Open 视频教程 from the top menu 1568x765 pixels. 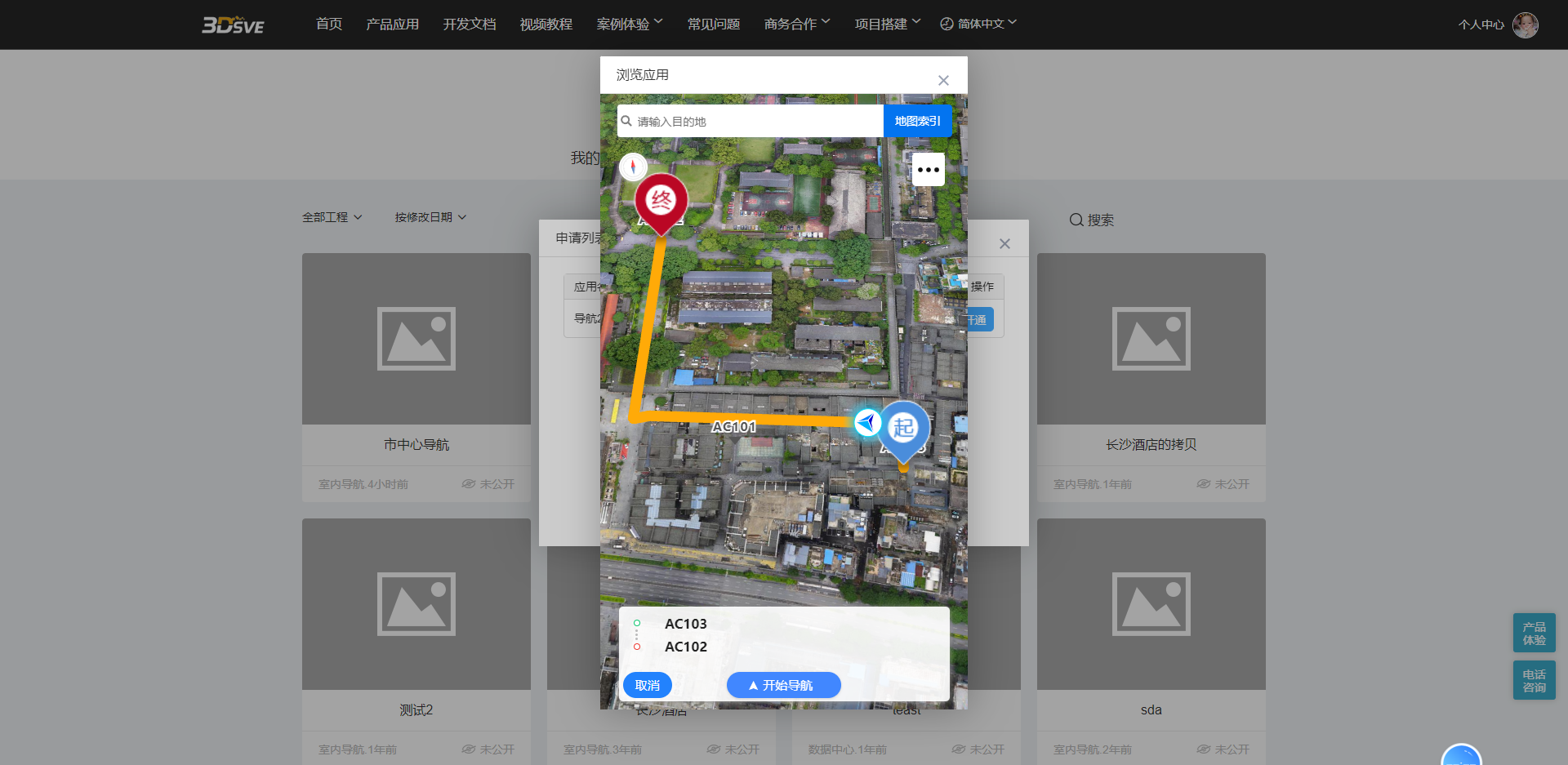546,24
